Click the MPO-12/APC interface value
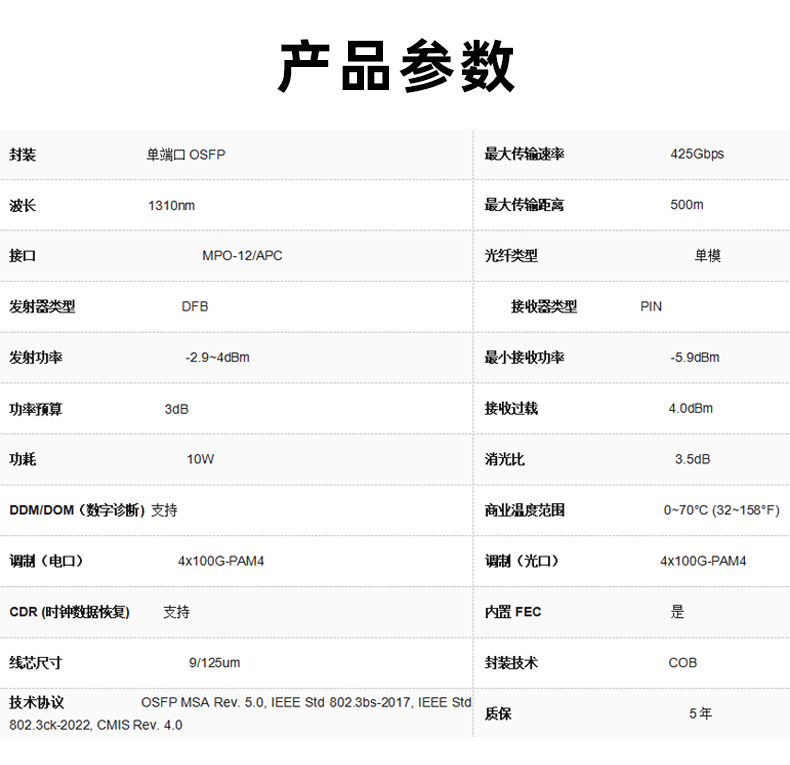Image resolution: width=790 pixels, height=765 pixels. tap(242, 256)
